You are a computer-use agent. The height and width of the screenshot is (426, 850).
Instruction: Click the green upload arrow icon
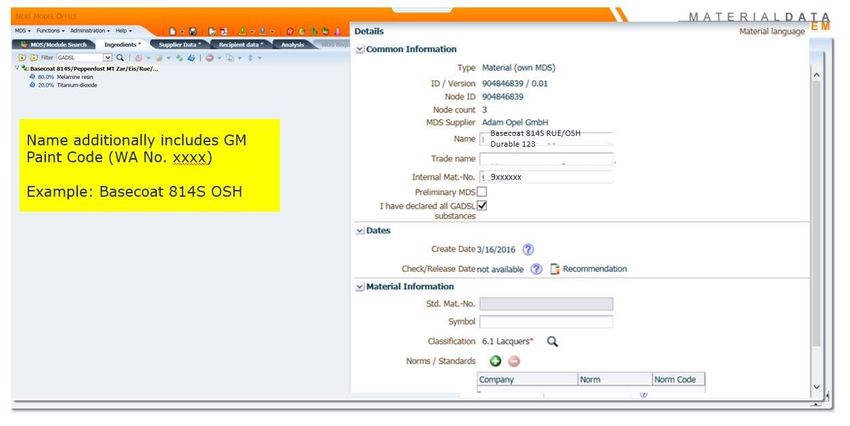[x=242, y=31]
